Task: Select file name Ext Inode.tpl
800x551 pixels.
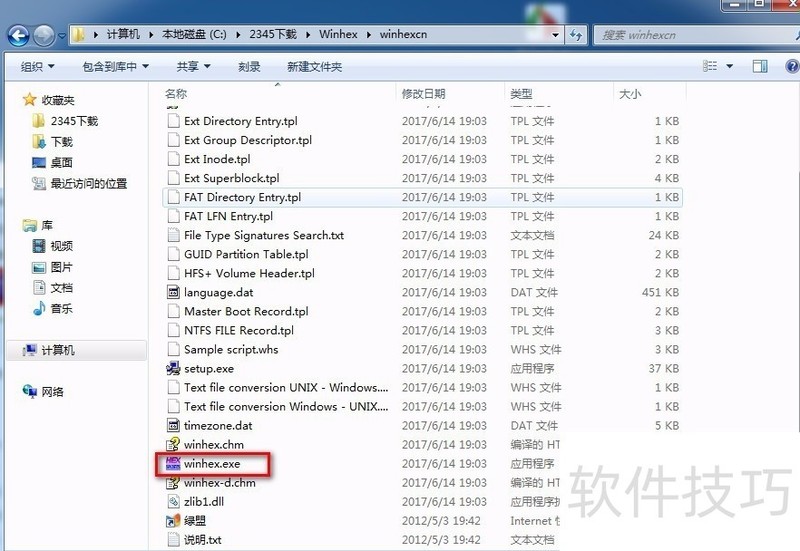Action: coord(217,159)
